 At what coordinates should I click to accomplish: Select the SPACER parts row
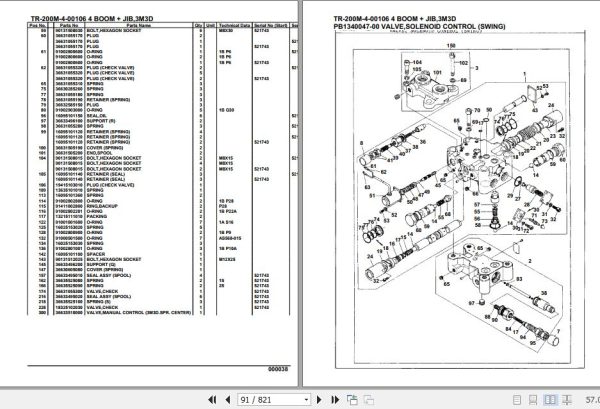coord(161,254)
